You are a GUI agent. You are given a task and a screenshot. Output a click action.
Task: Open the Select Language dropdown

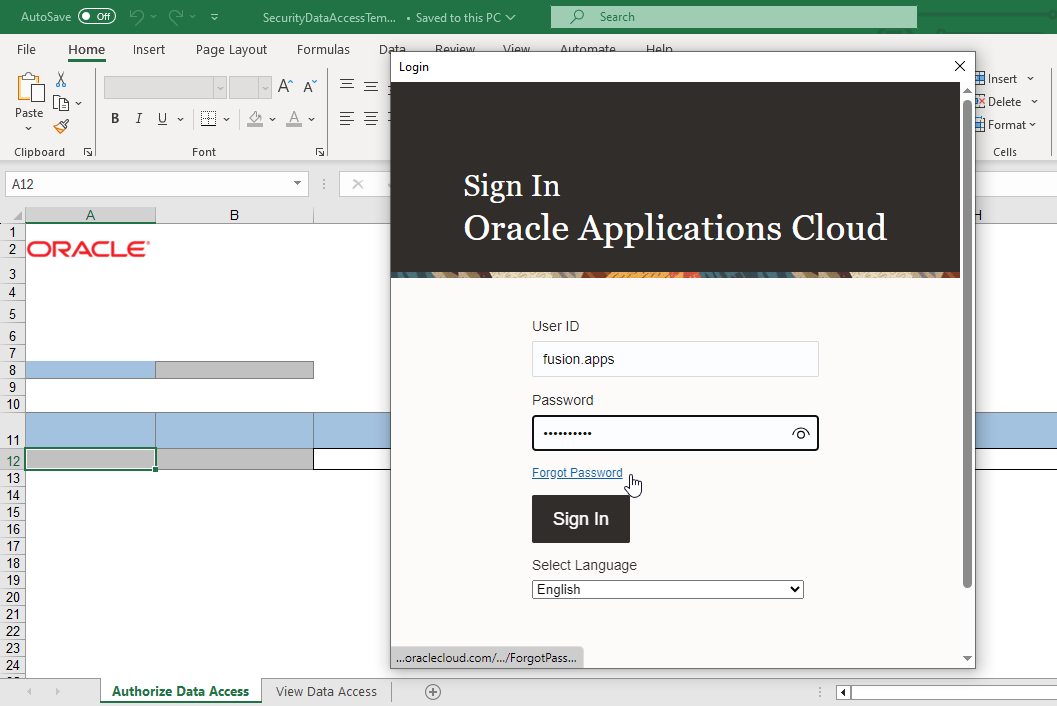[667, 589]
